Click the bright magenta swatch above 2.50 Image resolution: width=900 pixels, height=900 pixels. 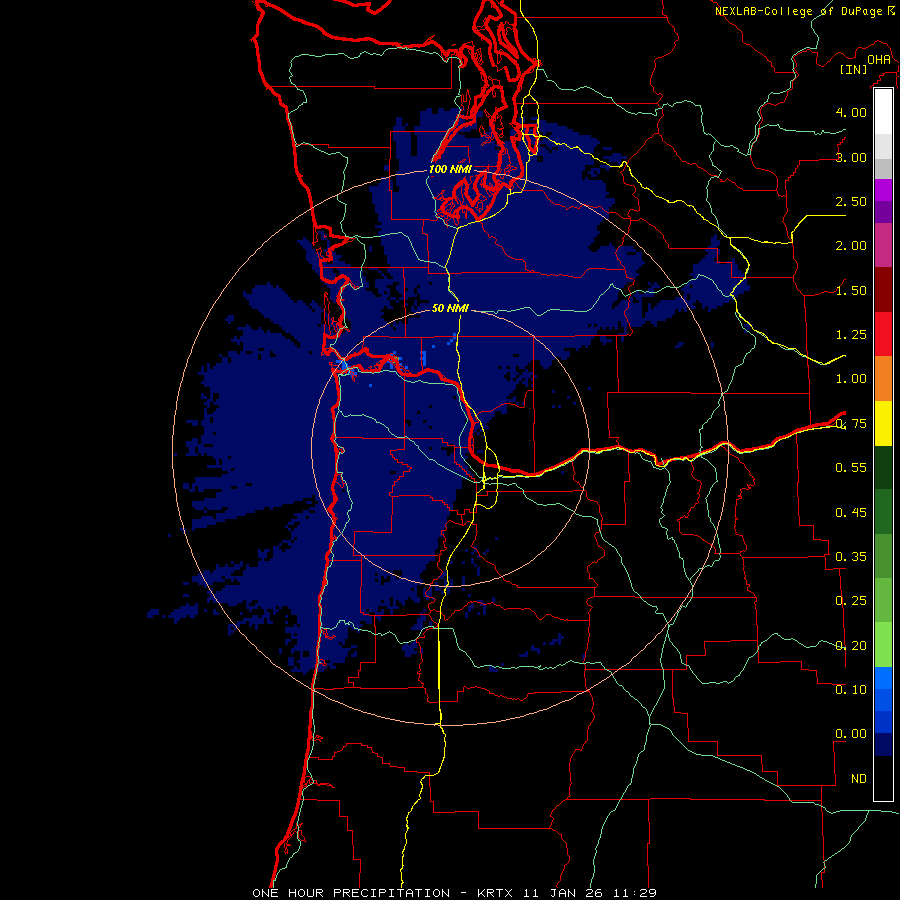point(883,190)
